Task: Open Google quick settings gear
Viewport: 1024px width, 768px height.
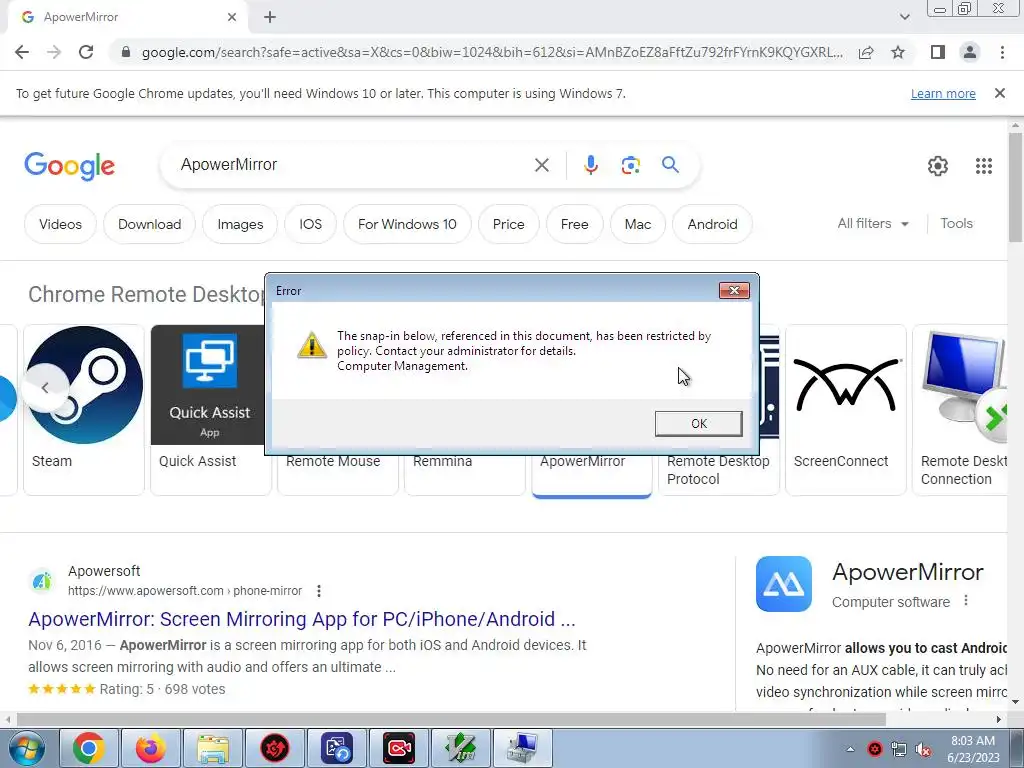Action: [938, 166]
